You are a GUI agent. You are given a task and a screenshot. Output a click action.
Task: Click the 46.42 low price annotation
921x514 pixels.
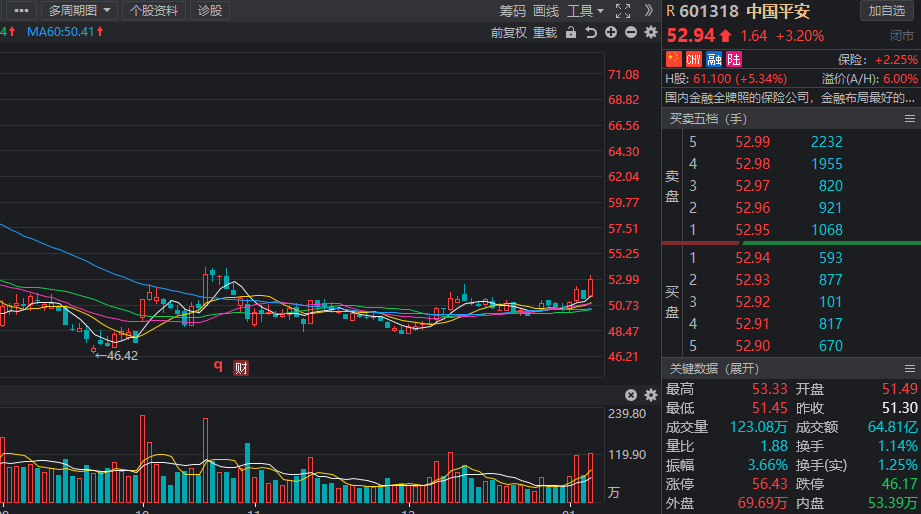[x=117, y=355]
